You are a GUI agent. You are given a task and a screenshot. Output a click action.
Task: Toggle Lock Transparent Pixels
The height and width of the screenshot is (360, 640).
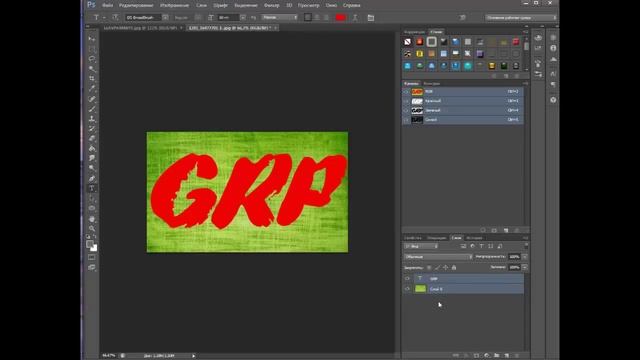pyautogui.click(x=429, y=268)
